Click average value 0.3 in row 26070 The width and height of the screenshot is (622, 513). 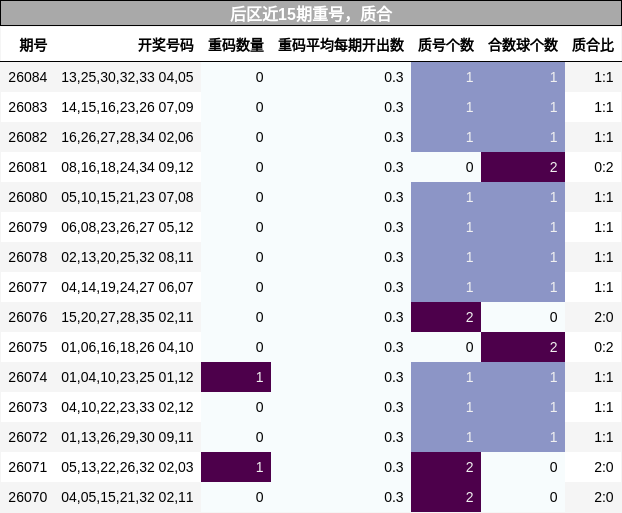tap(394, 497)
